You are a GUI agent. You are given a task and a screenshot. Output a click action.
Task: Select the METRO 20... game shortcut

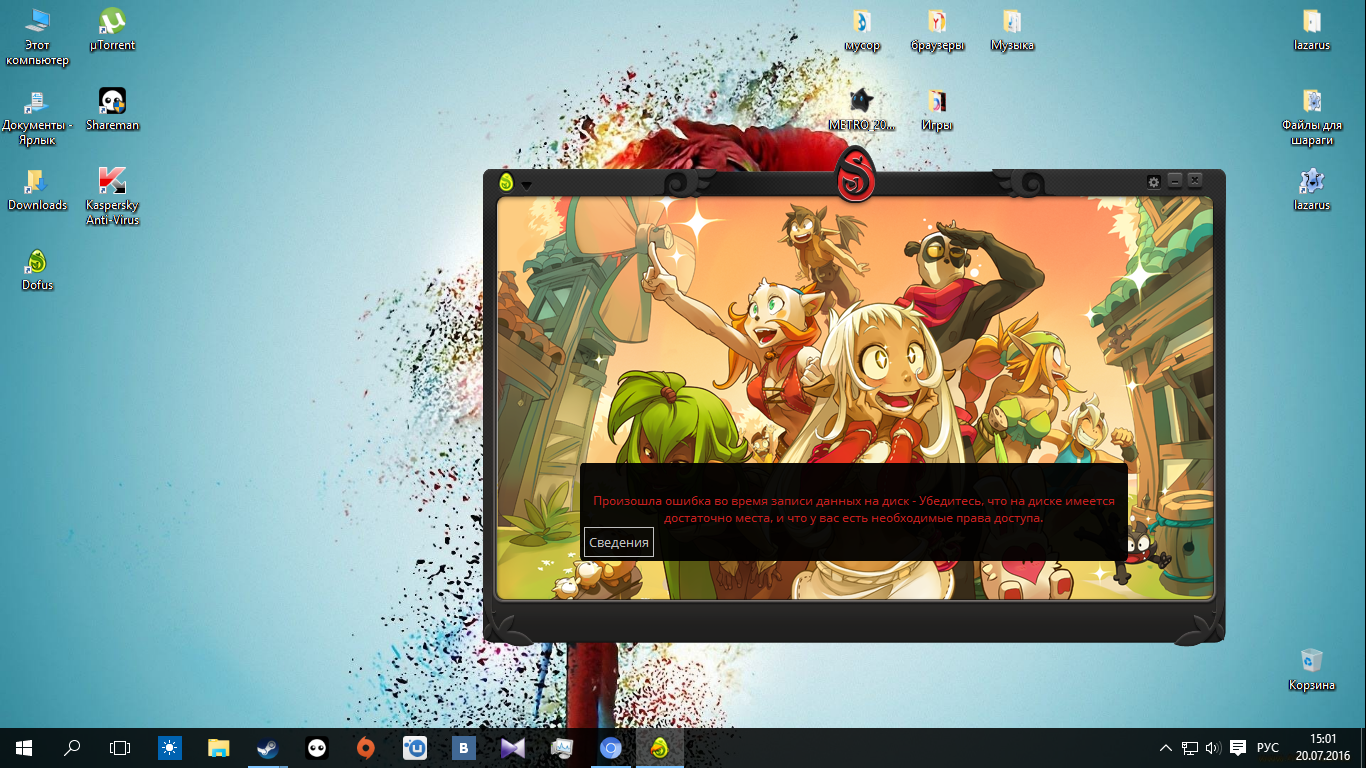tap(862, 110)
